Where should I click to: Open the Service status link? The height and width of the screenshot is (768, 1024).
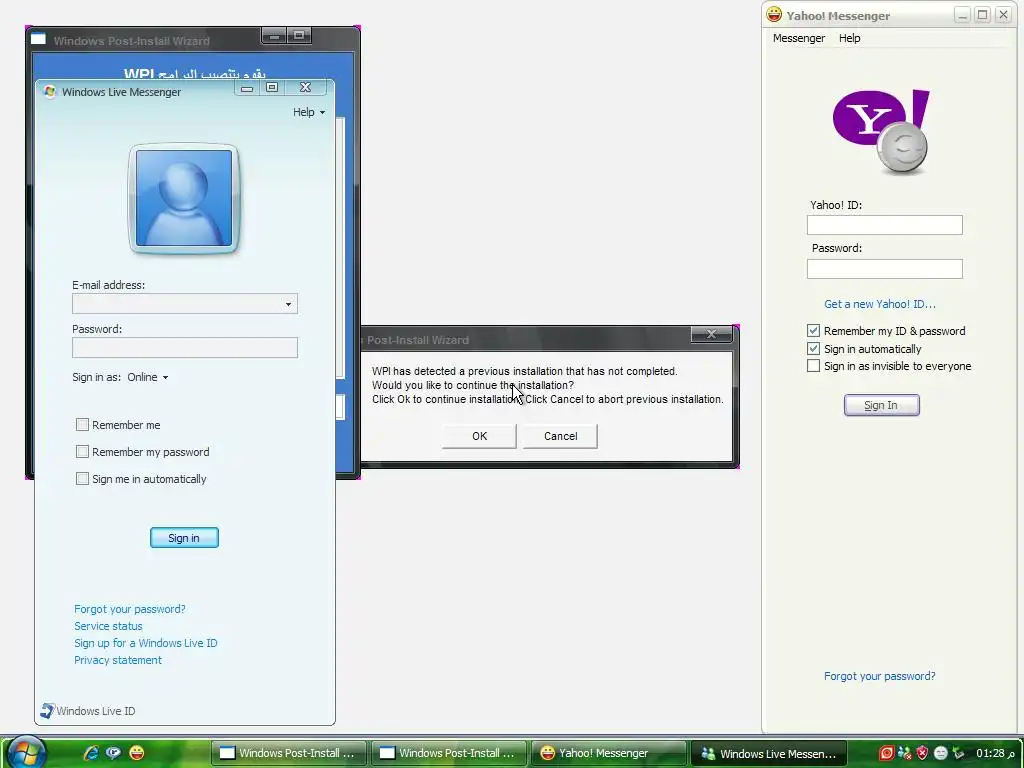(108, 626)
